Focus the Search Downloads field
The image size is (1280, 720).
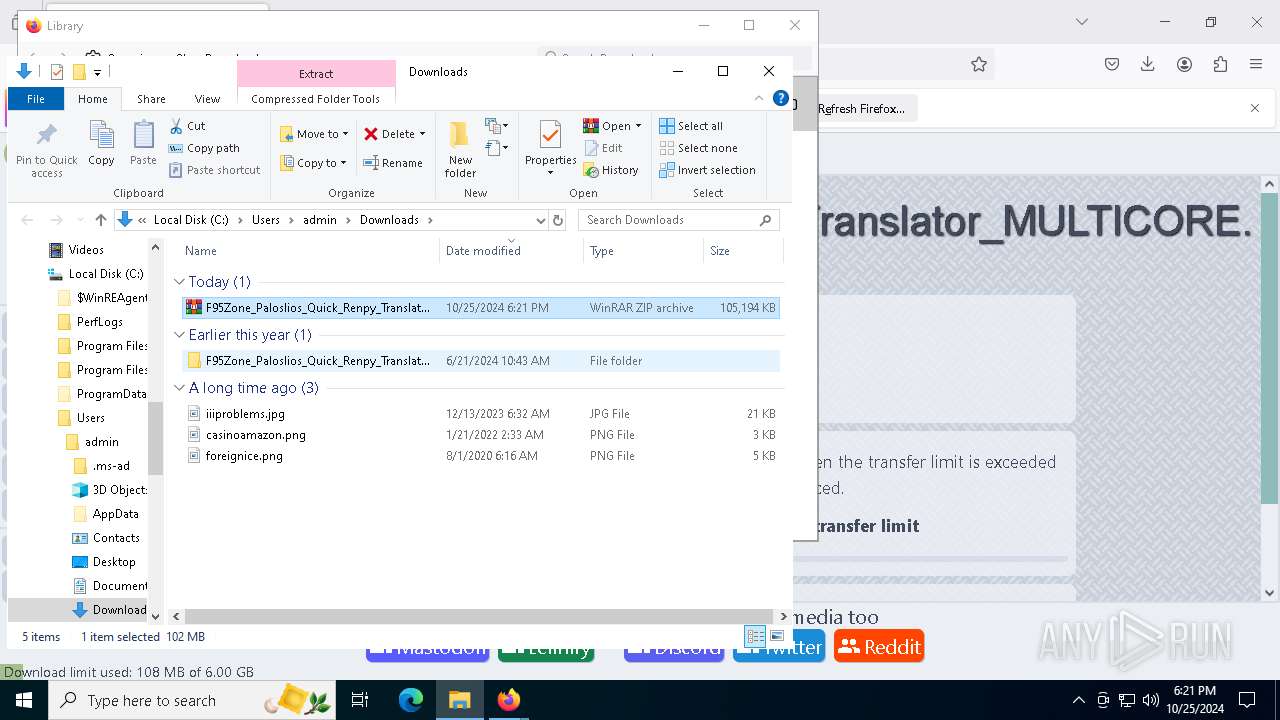coord(677,220)
